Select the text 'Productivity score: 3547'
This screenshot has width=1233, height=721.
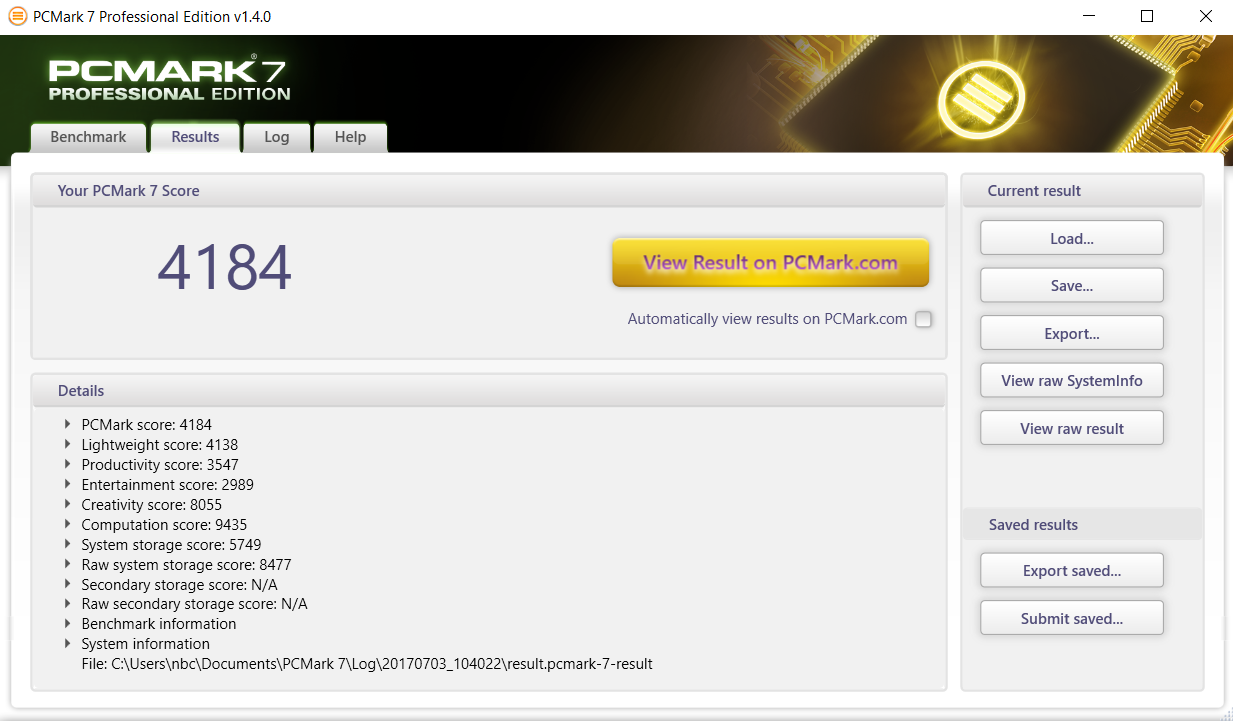tap(160, 465)
